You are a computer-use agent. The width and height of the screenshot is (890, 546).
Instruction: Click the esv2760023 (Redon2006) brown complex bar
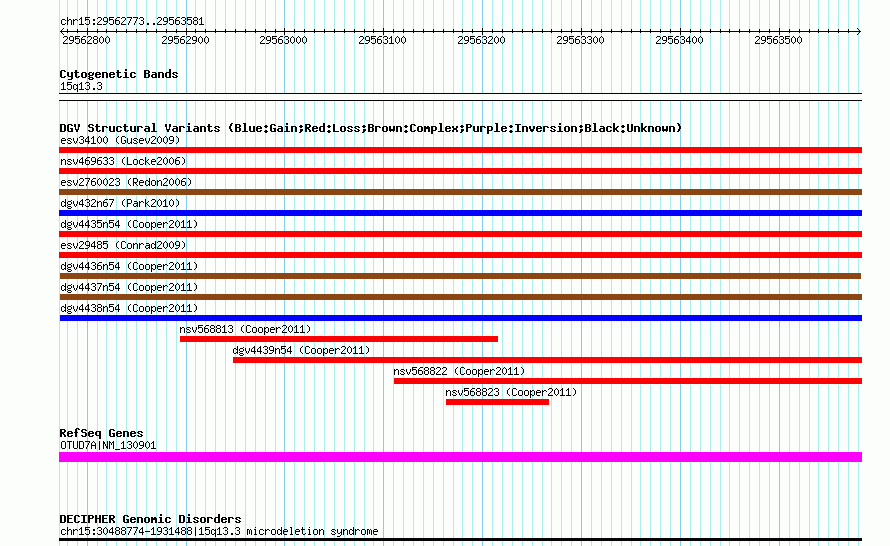[460, 192]
